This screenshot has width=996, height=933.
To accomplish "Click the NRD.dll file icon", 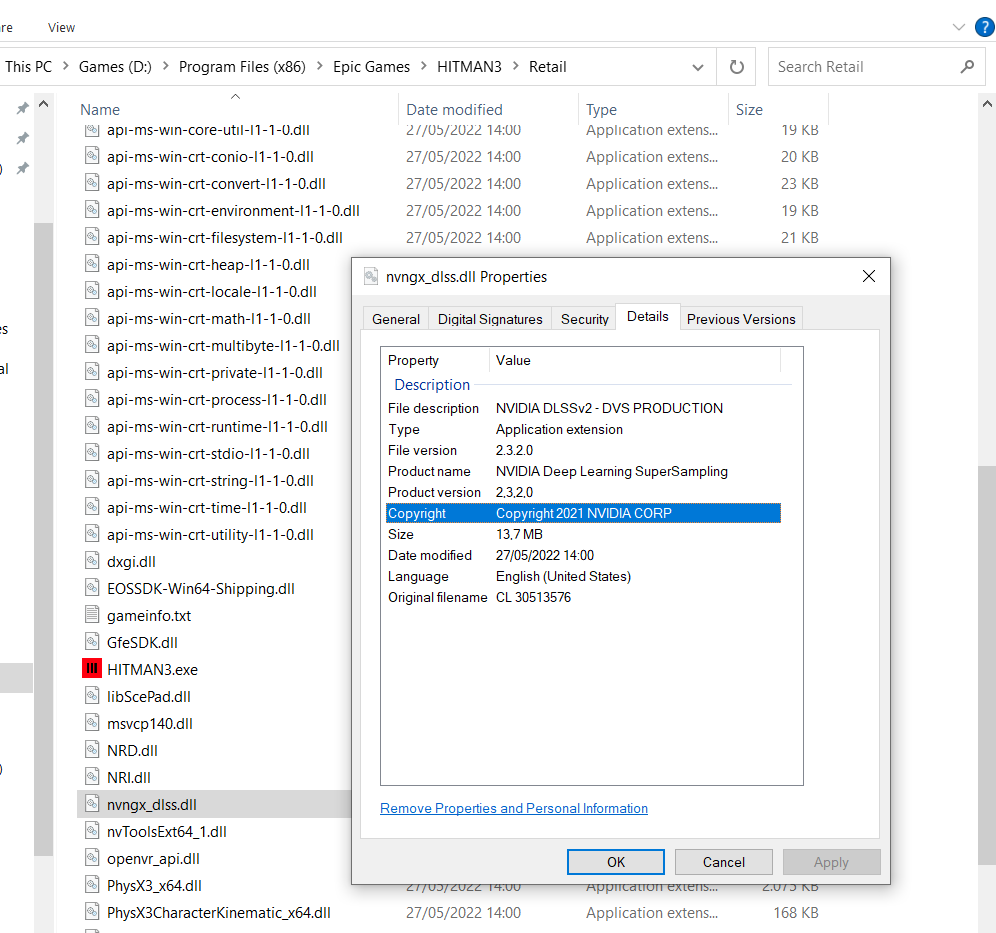I will point(92,749).
